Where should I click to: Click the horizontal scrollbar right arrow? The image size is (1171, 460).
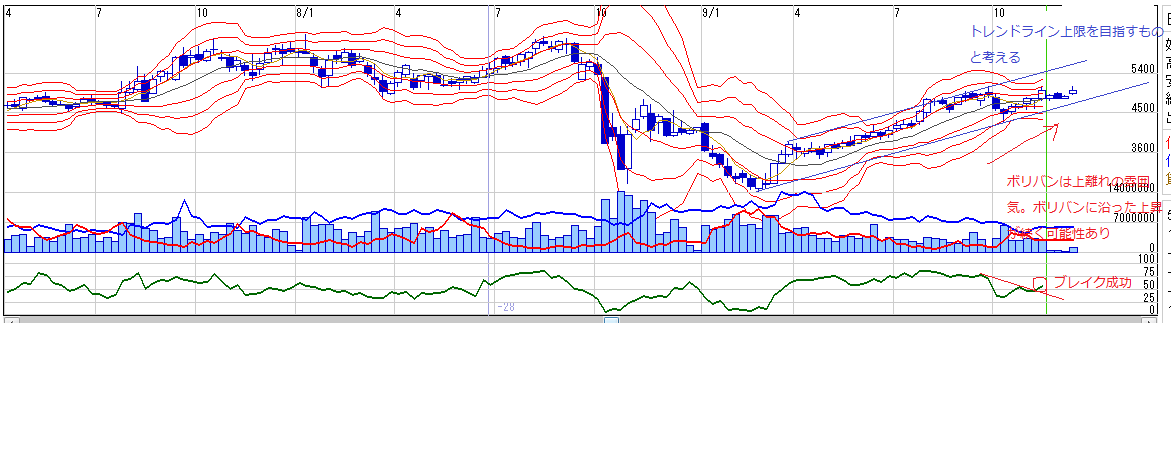1149,322
